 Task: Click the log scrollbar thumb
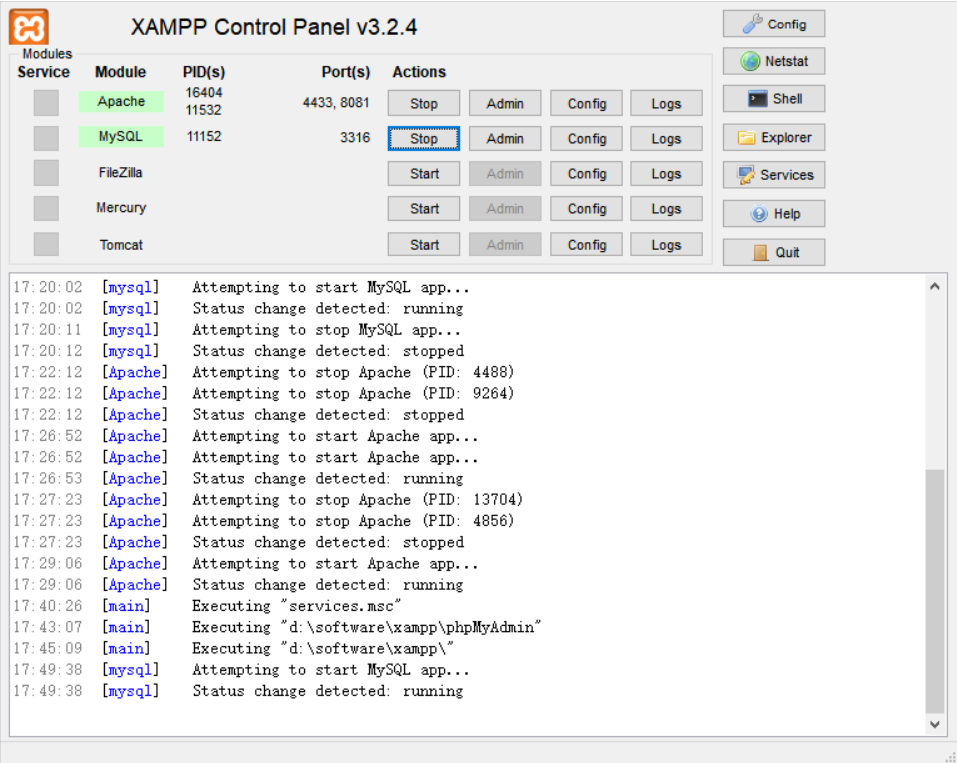[x=934, y=591]
